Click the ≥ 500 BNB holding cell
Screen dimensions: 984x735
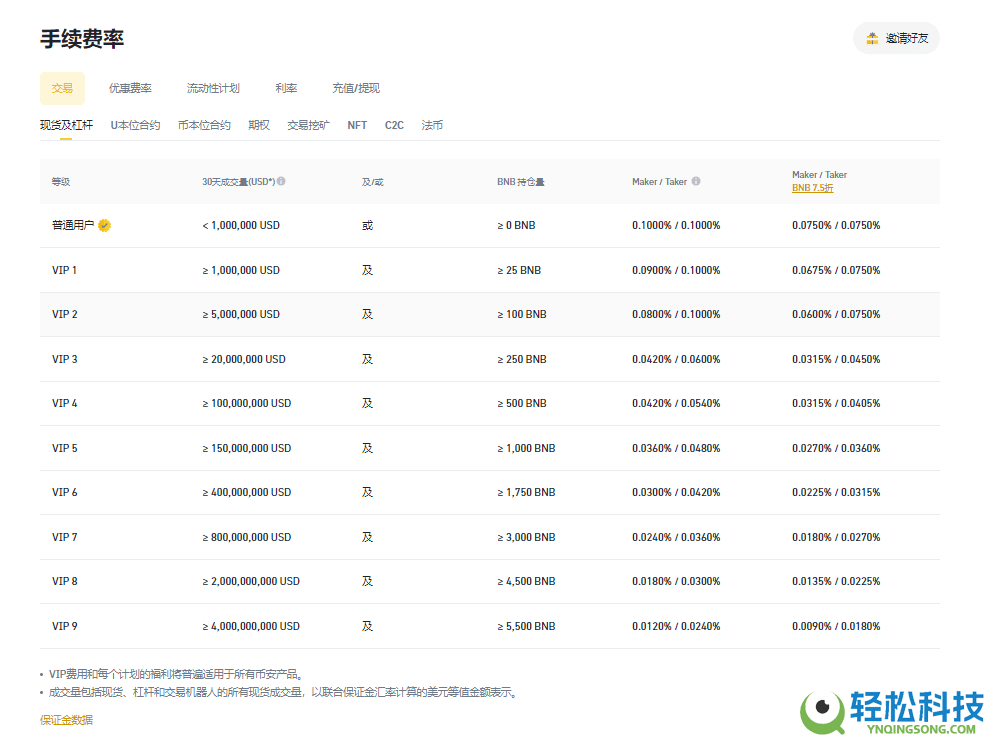coord(522,403)
